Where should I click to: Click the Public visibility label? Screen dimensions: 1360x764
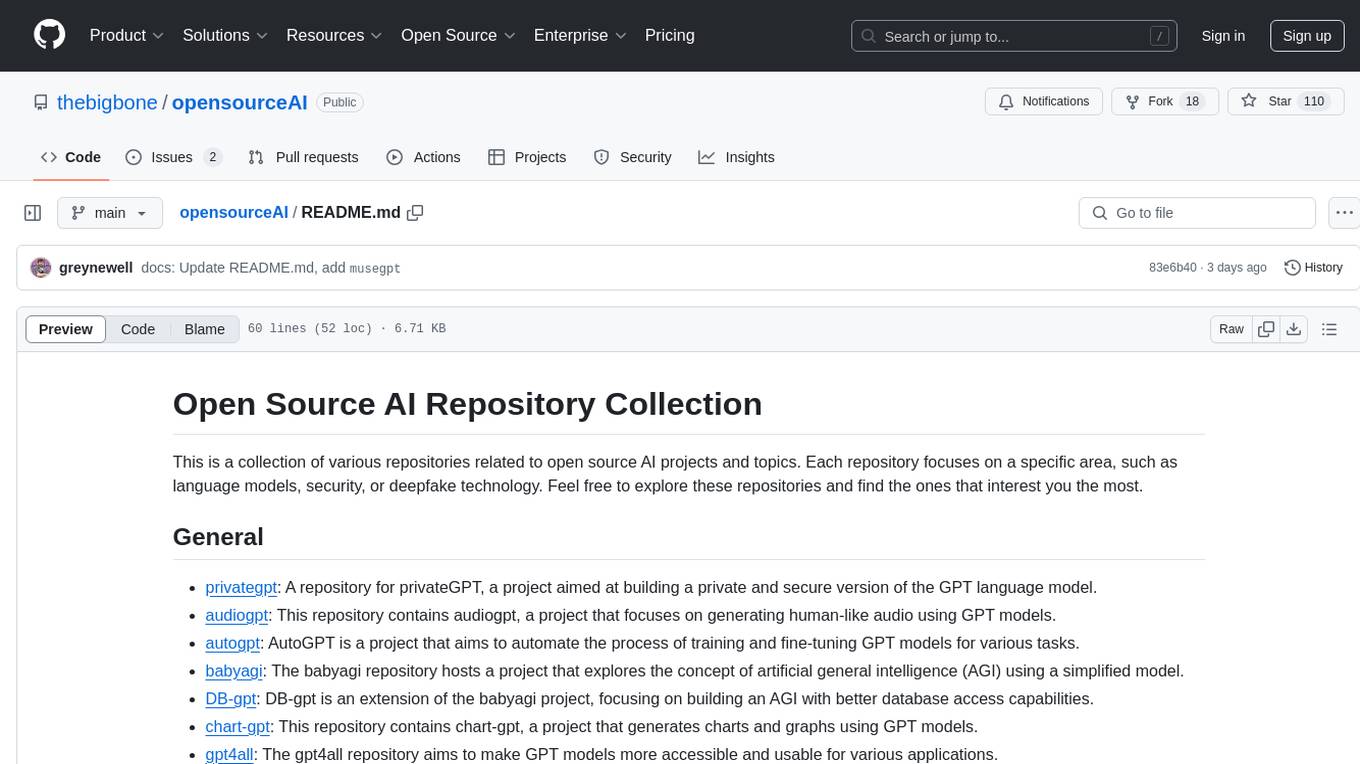point(340,102)
